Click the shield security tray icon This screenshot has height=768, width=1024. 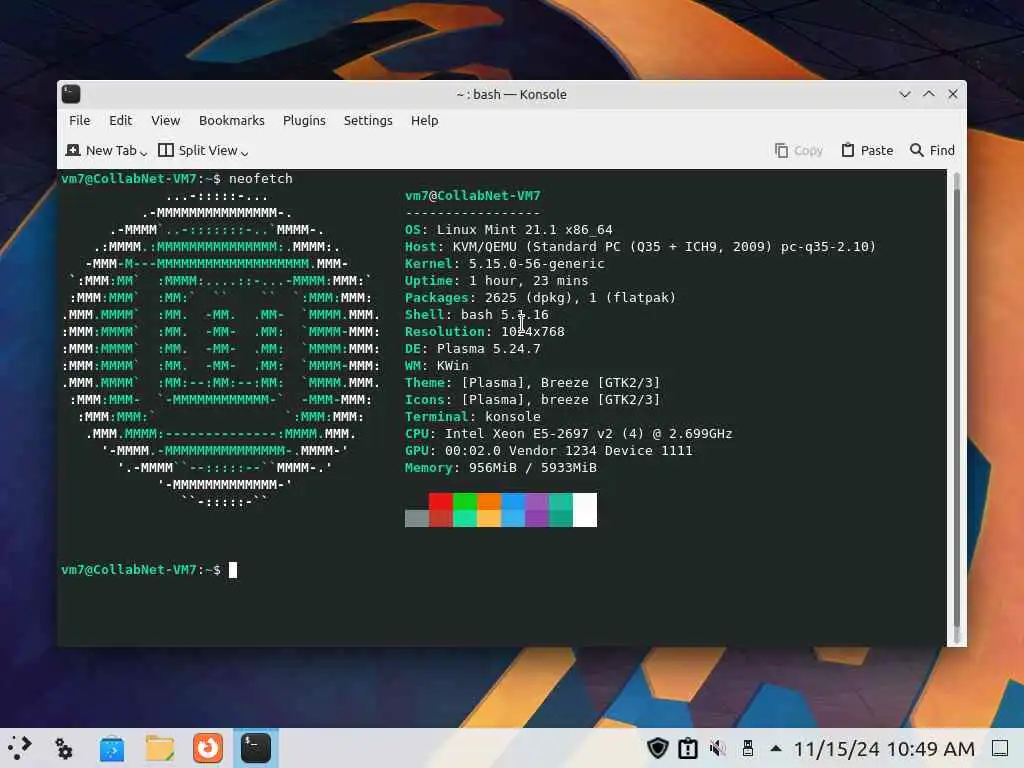[658, 748]
